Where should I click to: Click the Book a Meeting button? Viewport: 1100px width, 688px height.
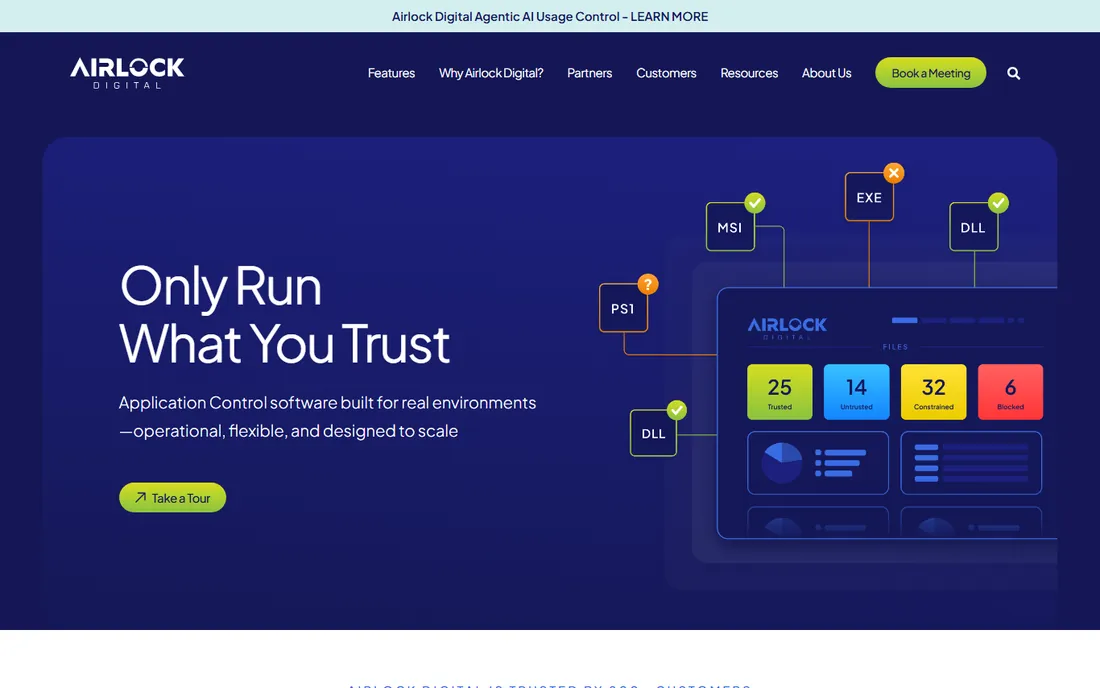click(x=931, y=73)
